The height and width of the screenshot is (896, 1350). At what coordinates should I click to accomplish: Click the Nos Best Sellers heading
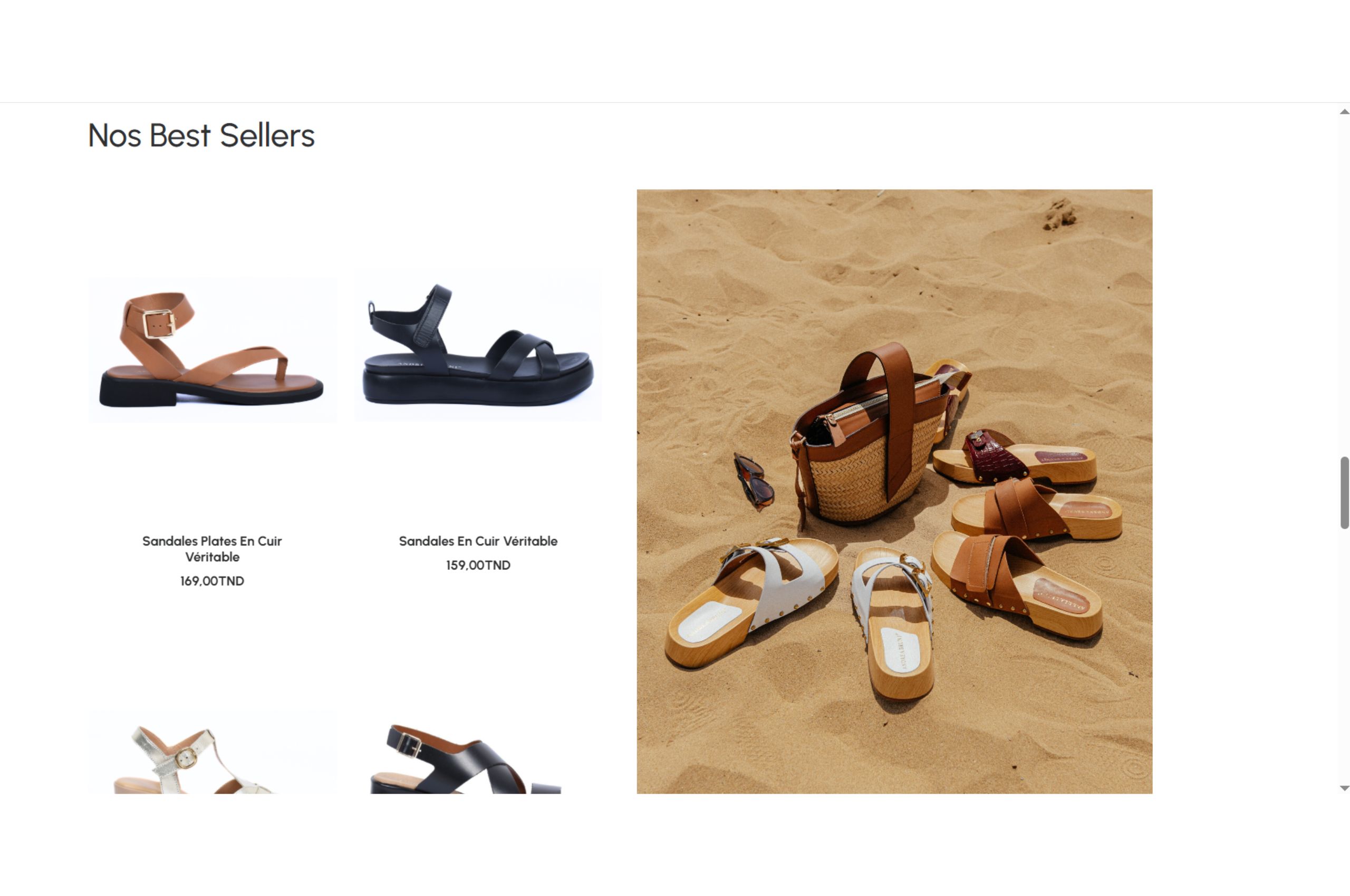click(x=201, y=135)
